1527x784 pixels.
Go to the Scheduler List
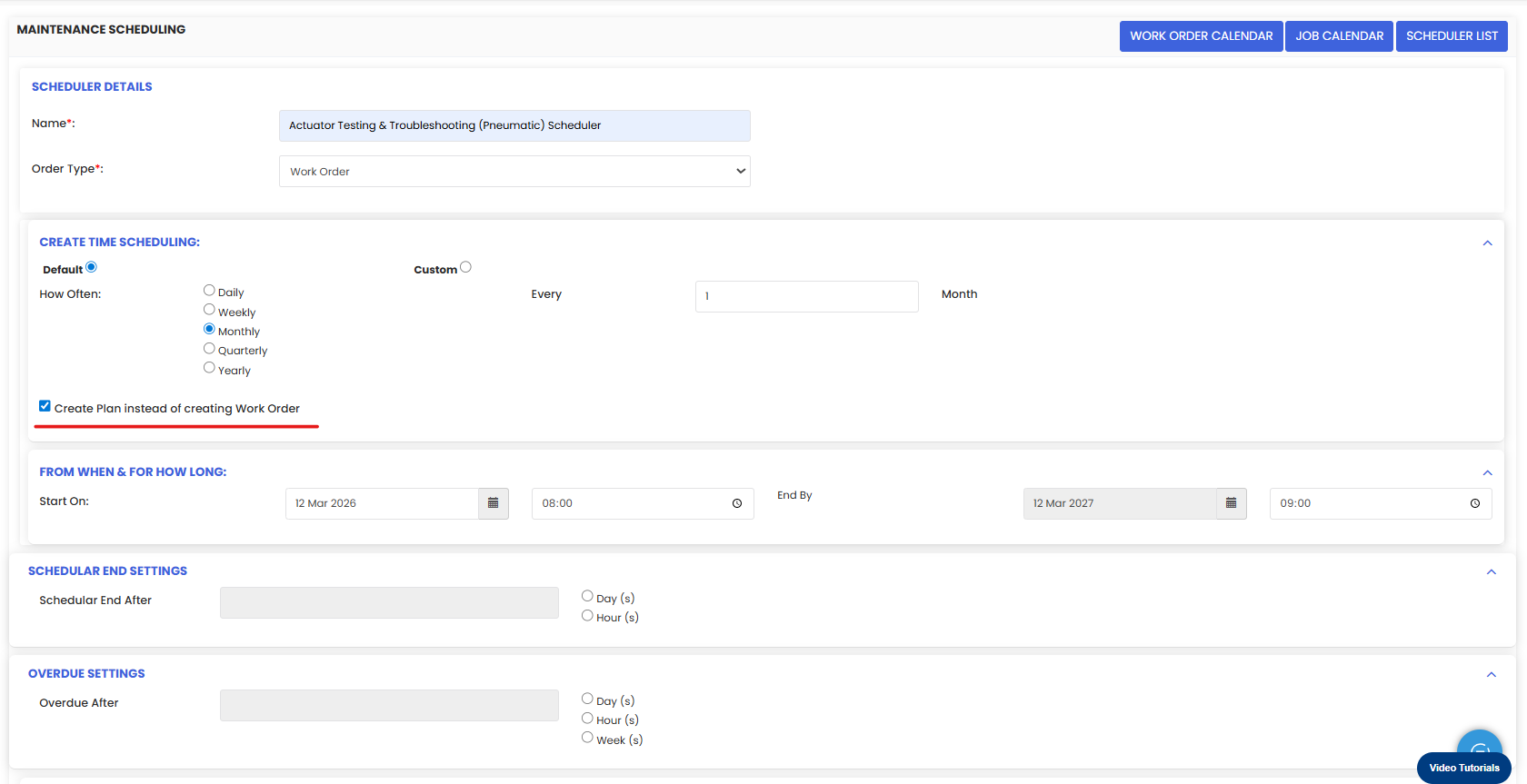click(x=1452, y=36)
